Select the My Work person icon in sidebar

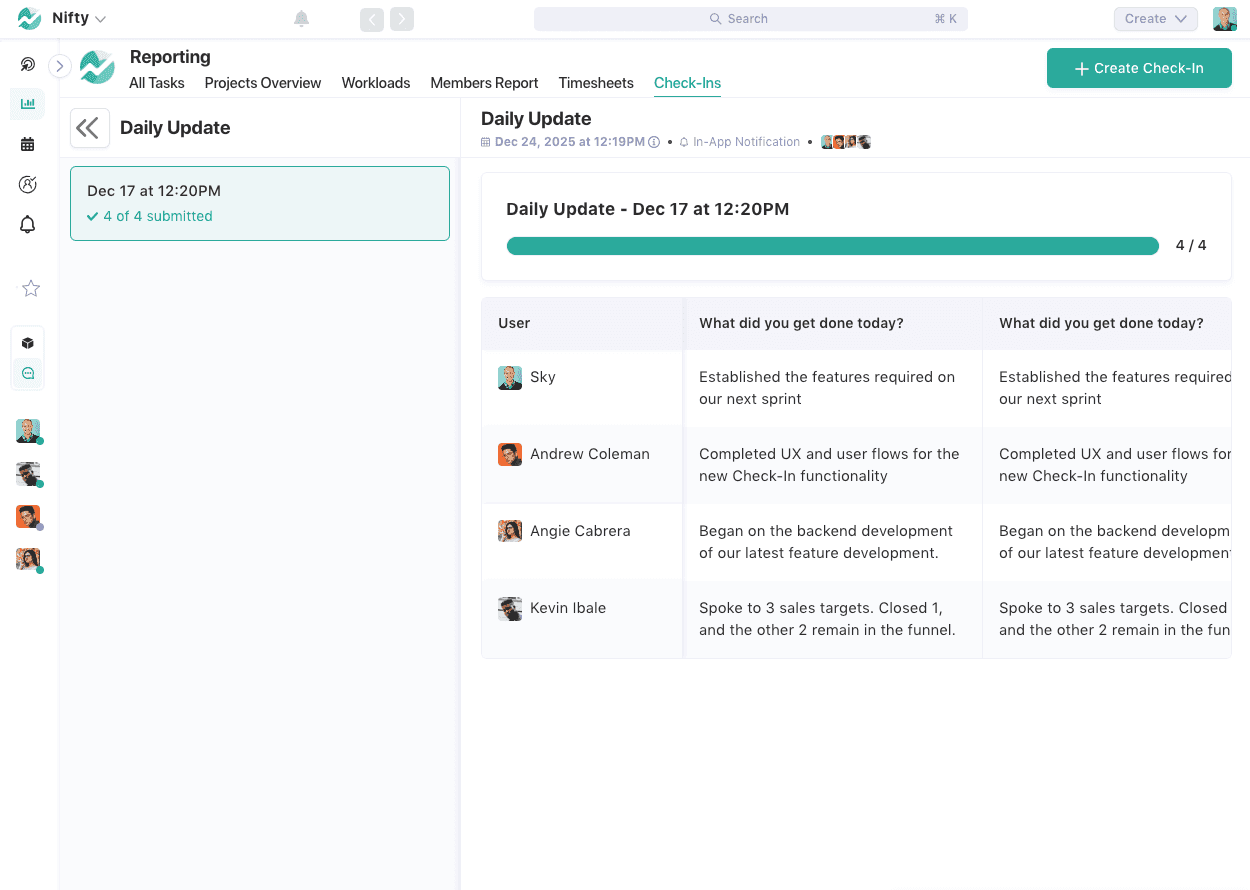27,184
